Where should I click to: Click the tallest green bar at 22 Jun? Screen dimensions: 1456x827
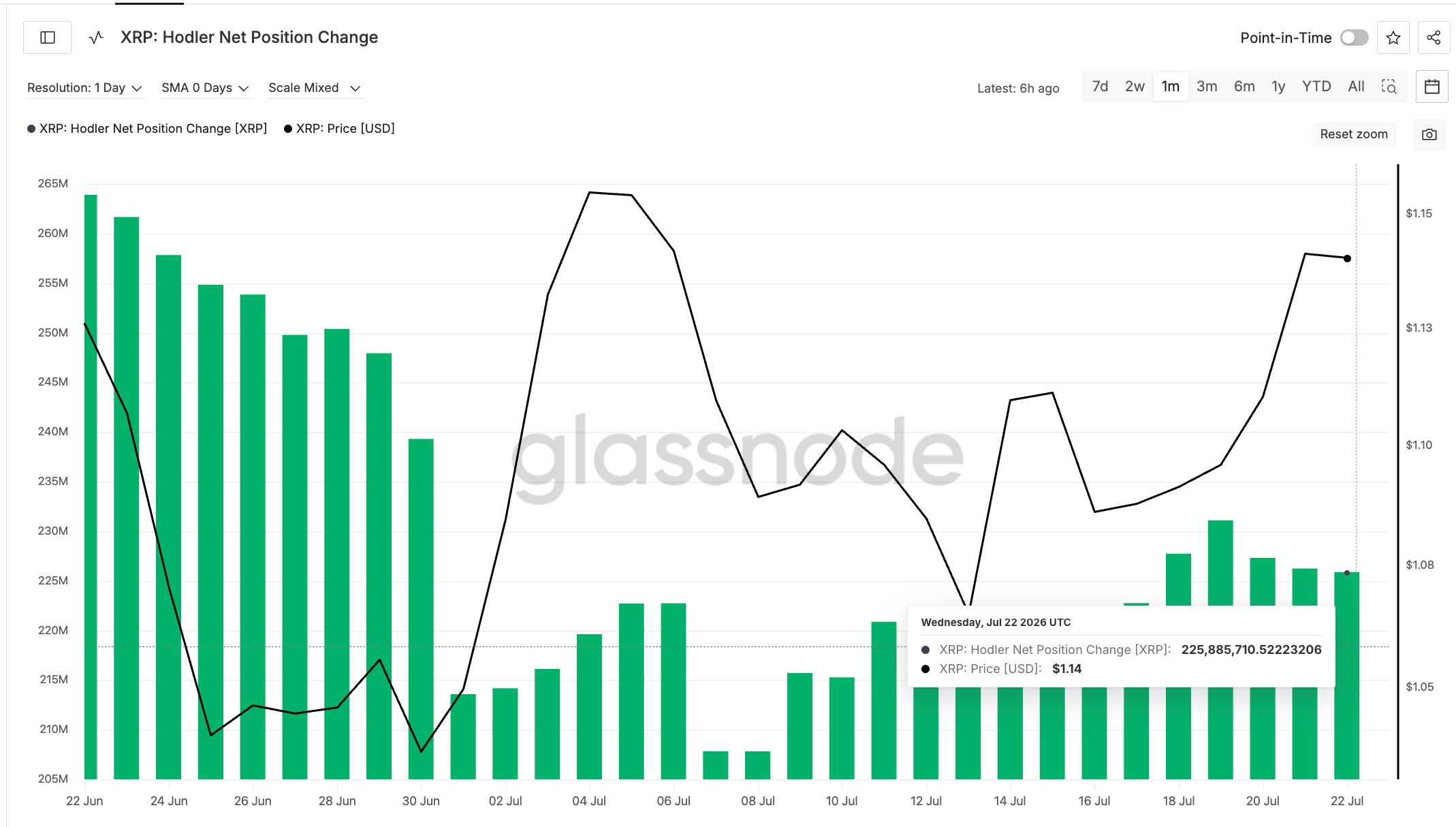[x=91, y=486]
